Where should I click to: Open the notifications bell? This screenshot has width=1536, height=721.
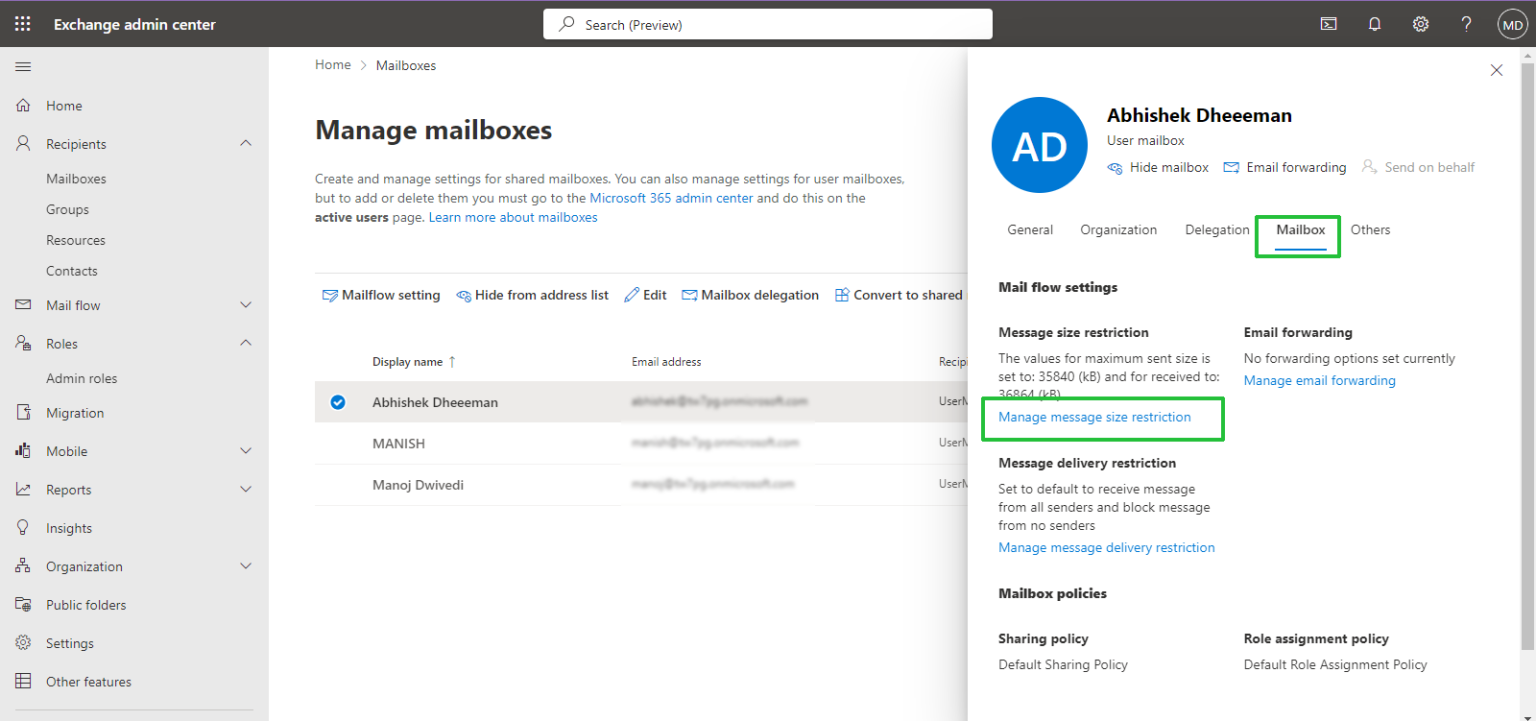(x=1374, y=23)
